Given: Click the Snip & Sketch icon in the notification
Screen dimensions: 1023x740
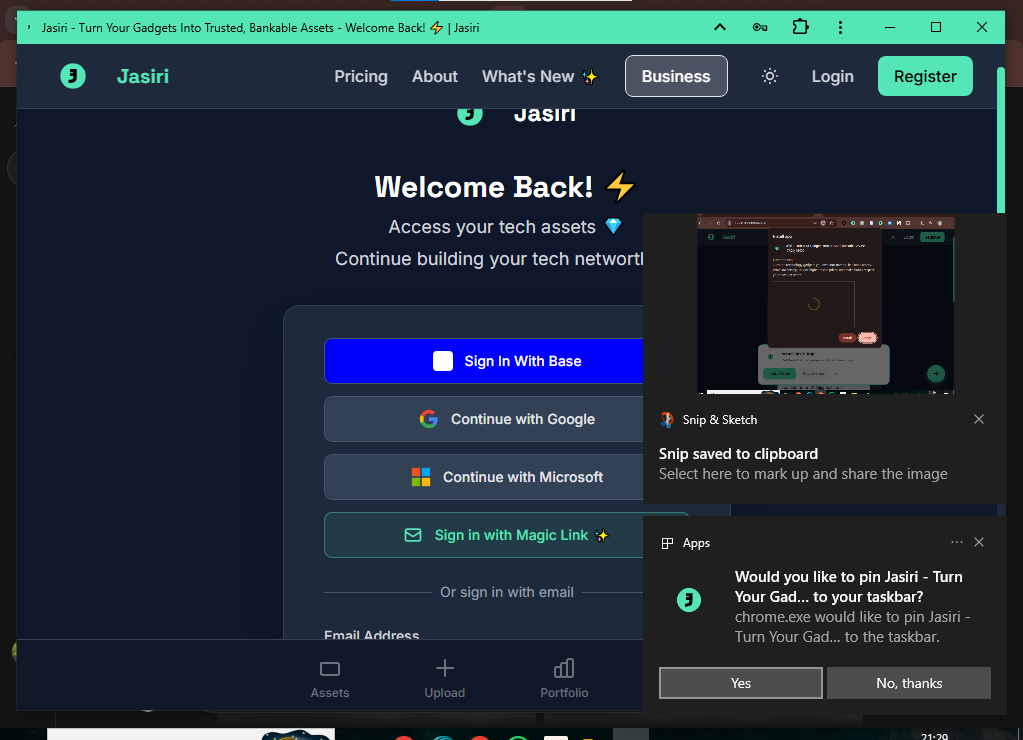Looking at the screenshot, I should [x=666, y=419].
